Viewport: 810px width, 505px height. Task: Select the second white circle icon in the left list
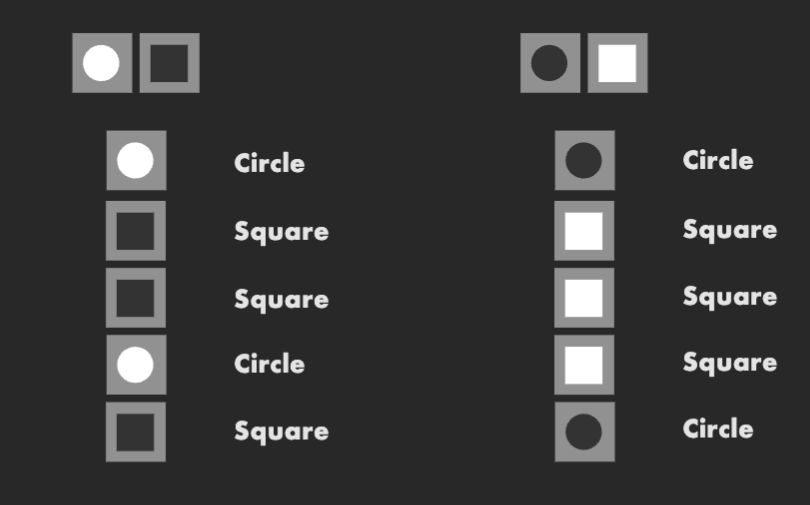coord(136,365)
